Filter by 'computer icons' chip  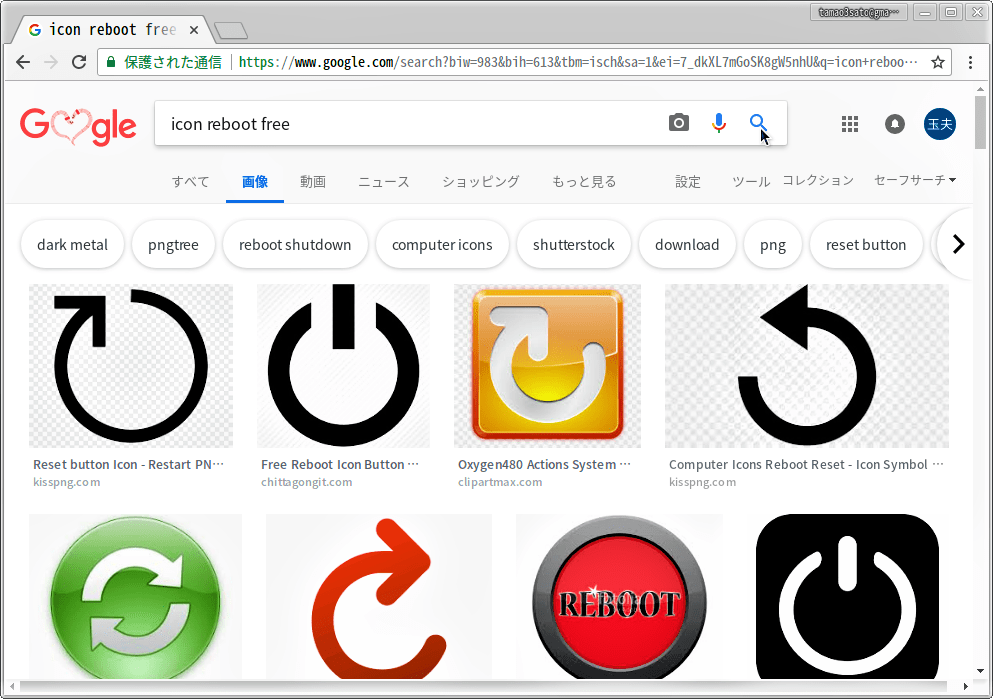point(442,244)
